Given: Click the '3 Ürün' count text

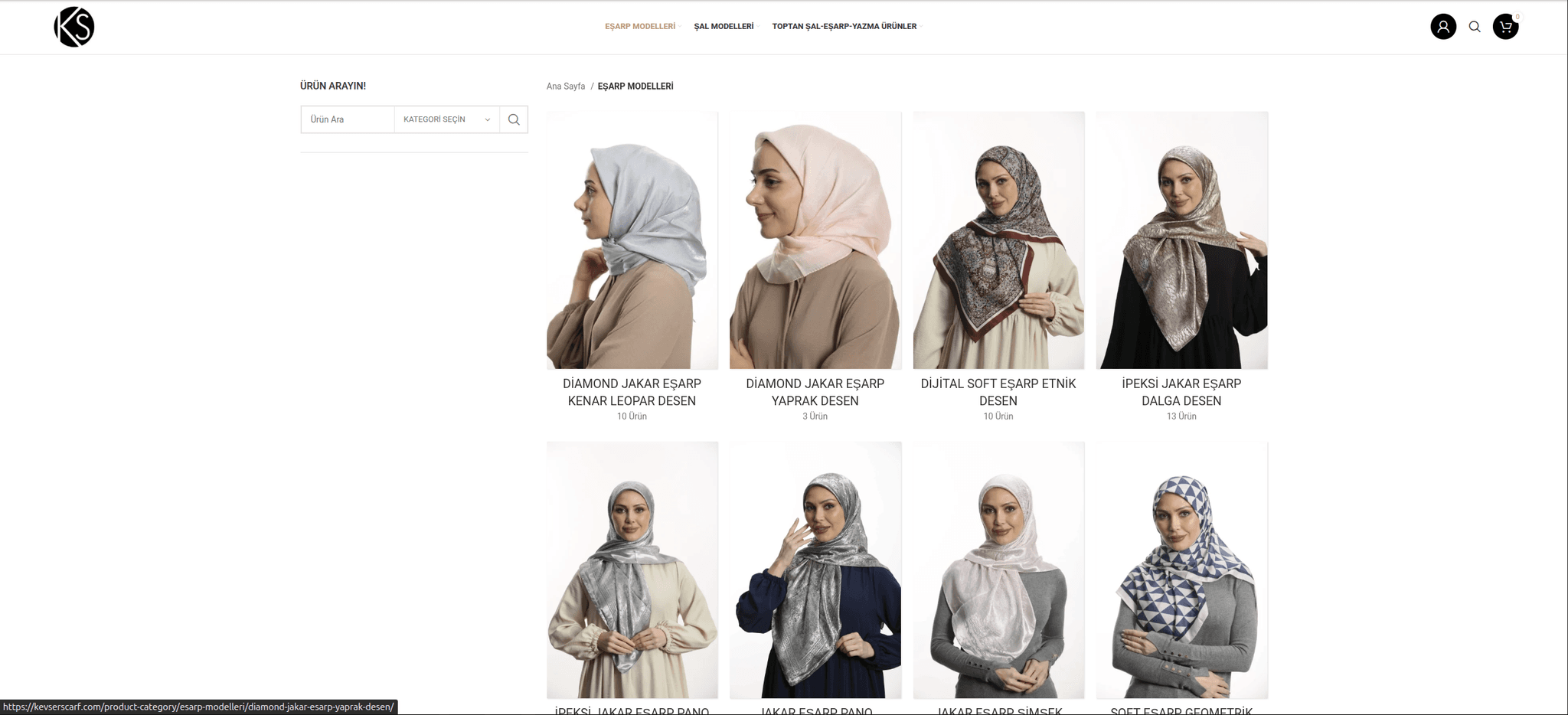Looking at the screenshot, I should tap(815, 416).
